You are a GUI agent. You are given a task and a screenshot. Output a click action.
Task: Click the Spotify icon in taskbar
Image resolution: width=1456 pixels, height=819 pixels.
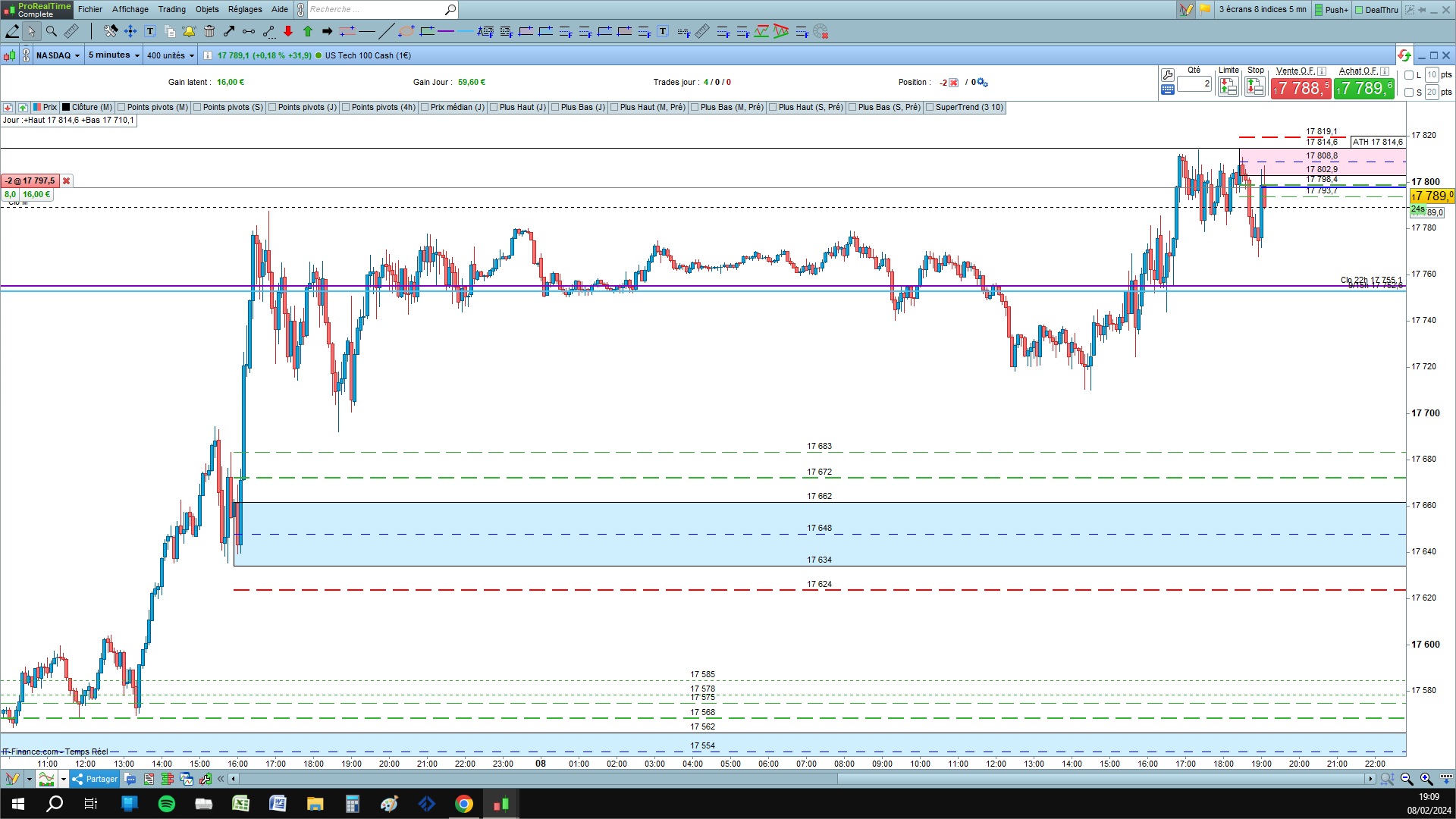(x=167, y=804)
